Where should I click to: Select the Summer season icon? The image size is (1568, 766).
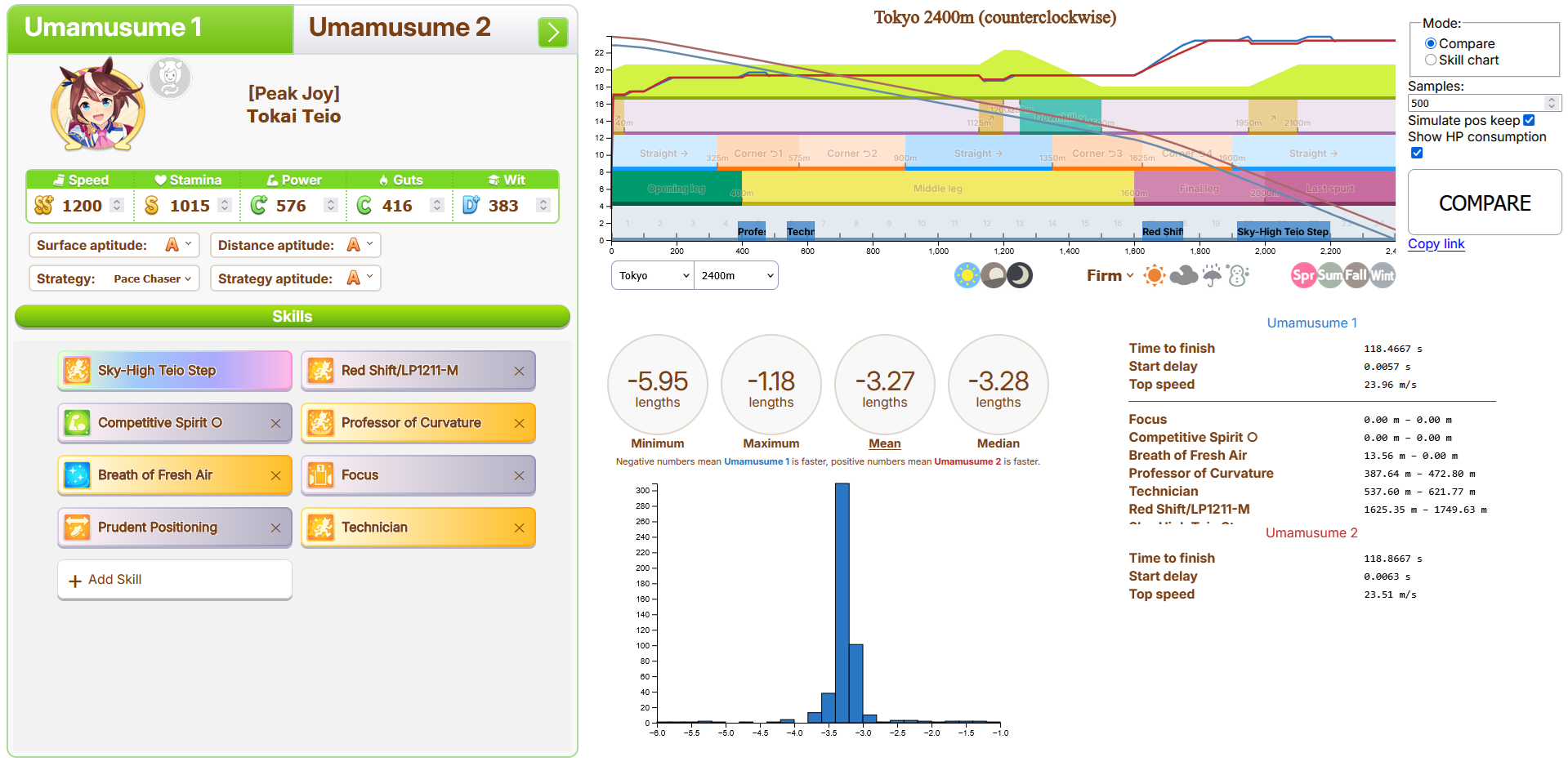point(1330,275)
